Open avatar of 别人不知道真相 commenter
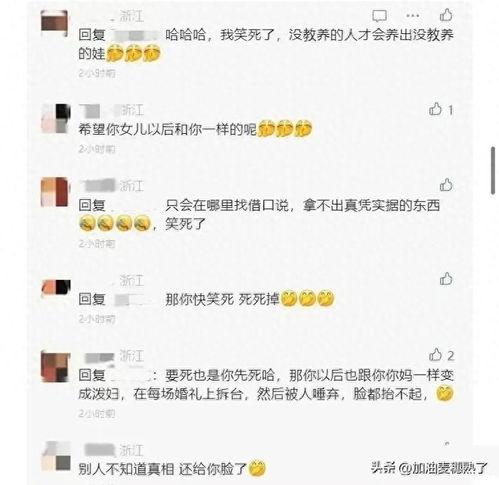 (x=56, y=456)
